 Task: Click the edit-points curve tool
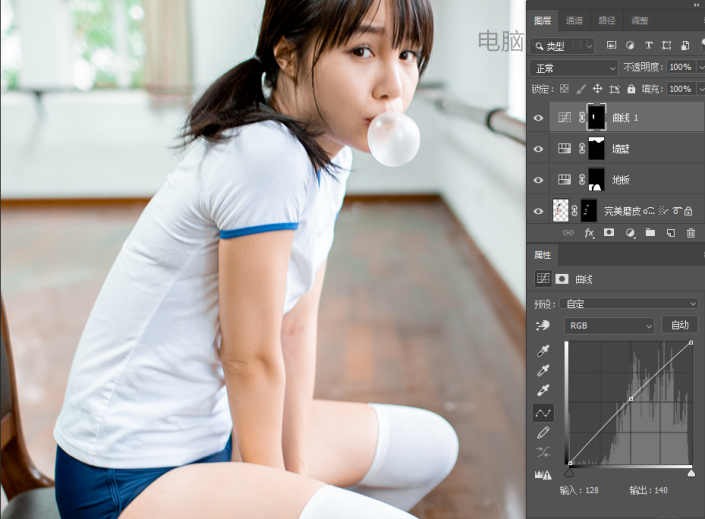[x=544, y=412]
